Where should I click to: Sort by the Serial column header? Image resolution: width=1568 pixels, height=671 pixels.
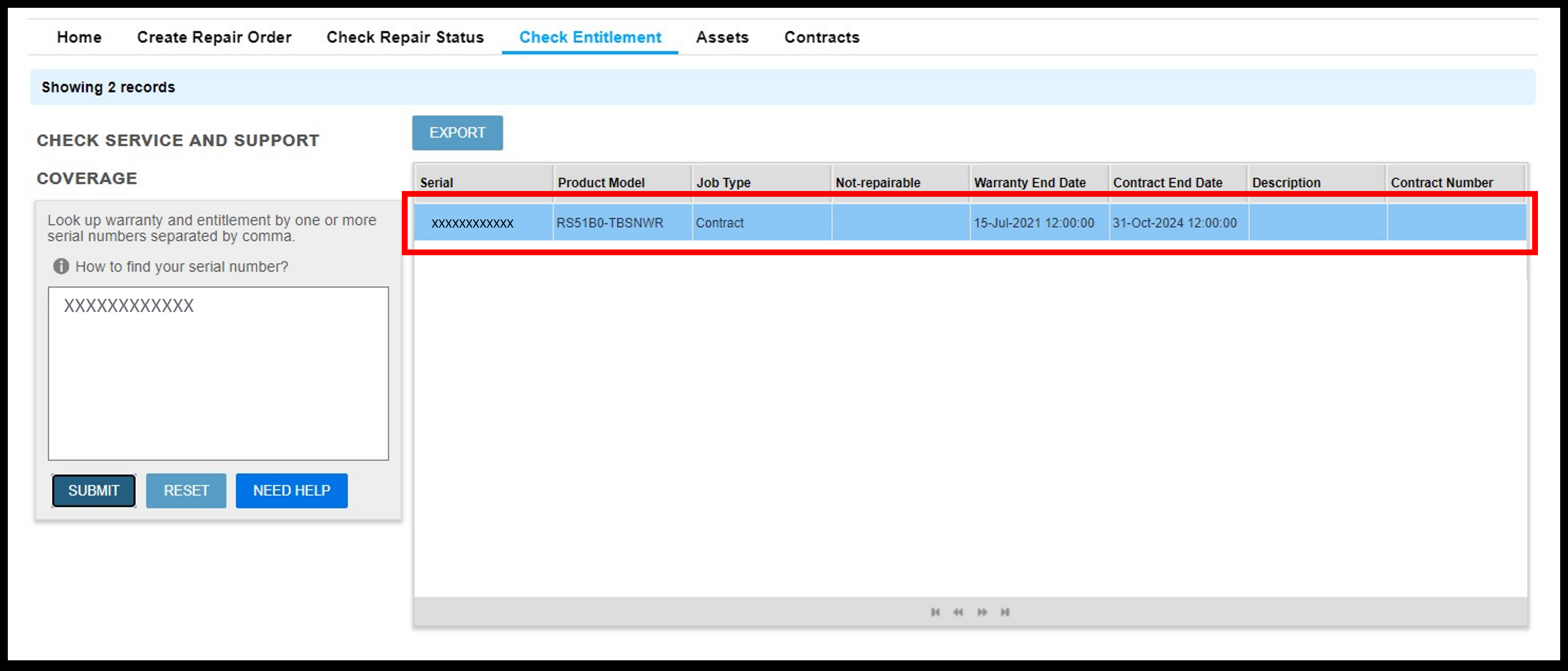pyautogui.click(x=484, y=182)
